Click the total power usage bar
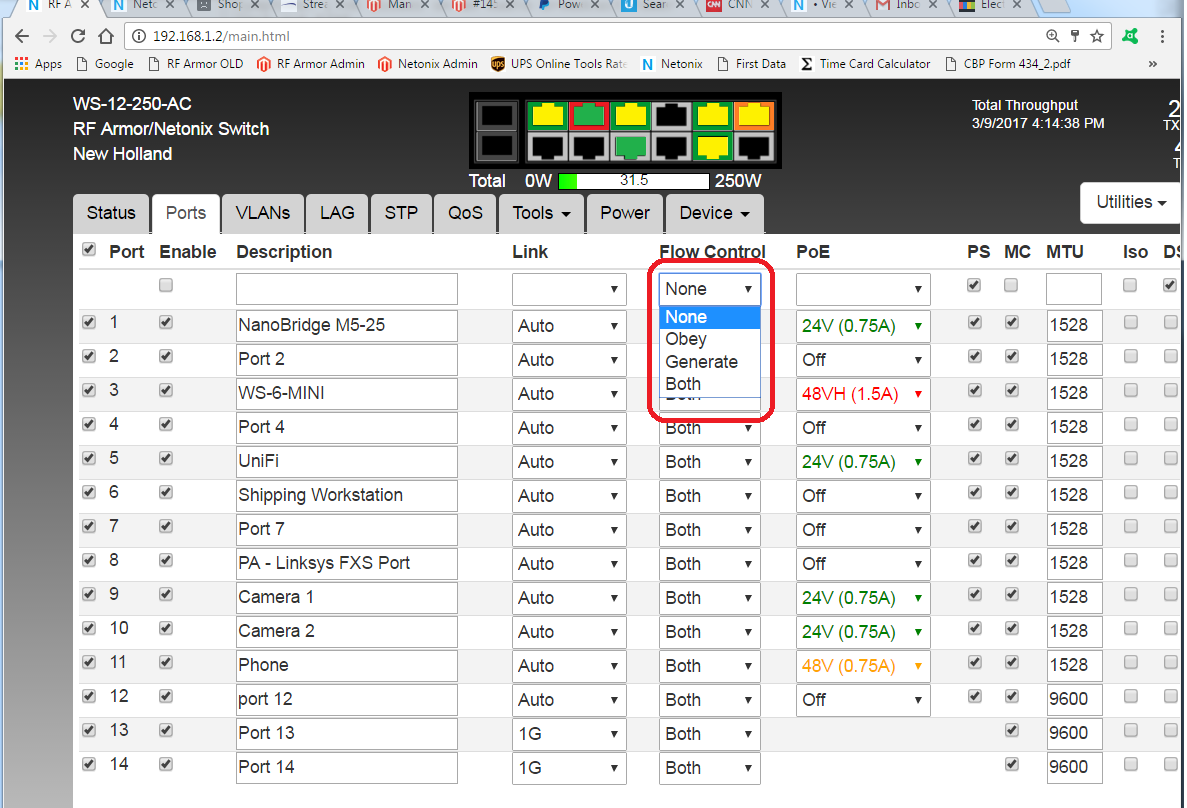The width and height of the screenshot is (1187, 808). pos(633,181)
